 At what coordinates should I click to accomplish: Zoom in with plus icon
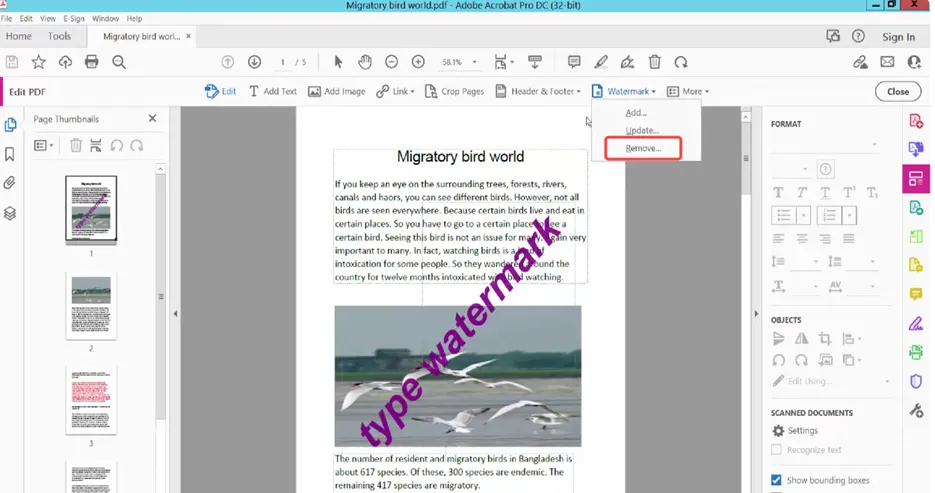pyautogui.click(x=418, y=62)
